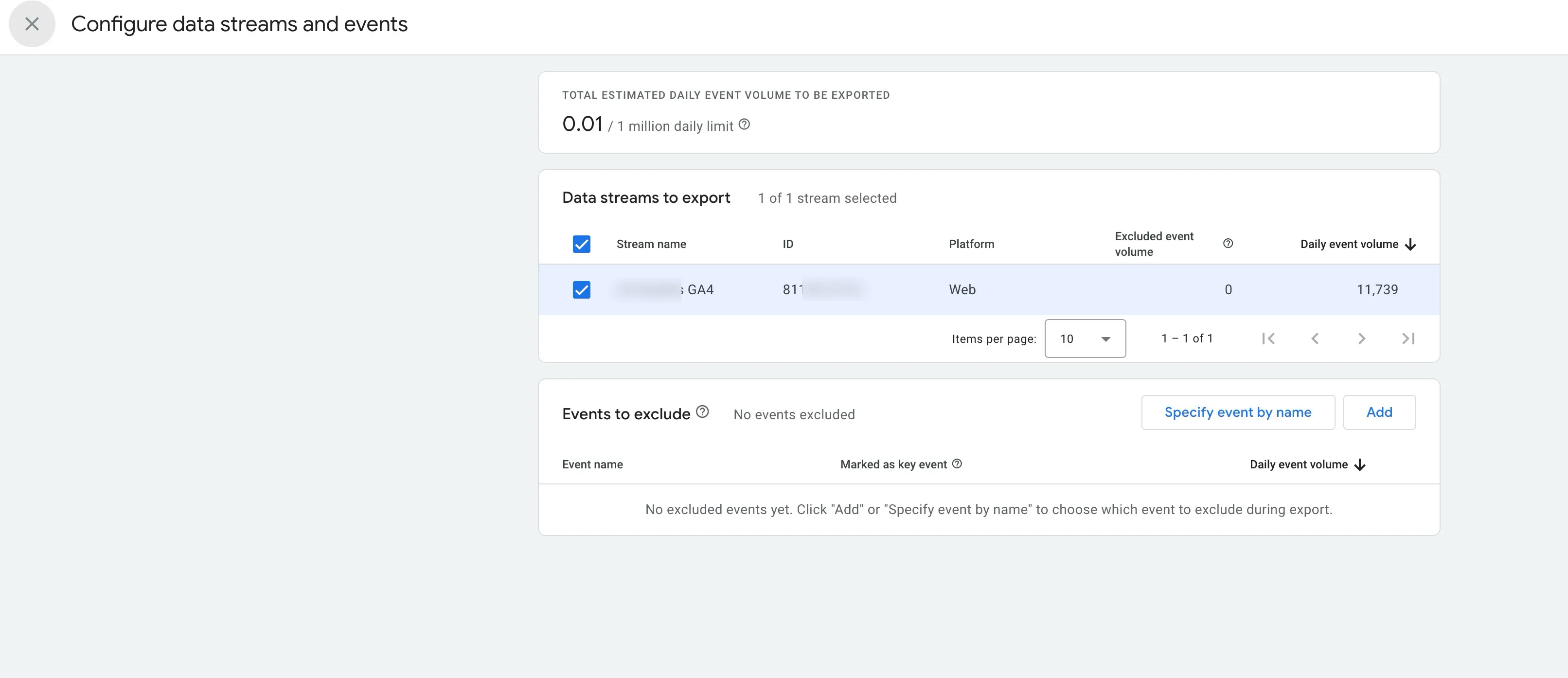
Task: Toggle select-all streams header checkbox
Action: (581, 244)
